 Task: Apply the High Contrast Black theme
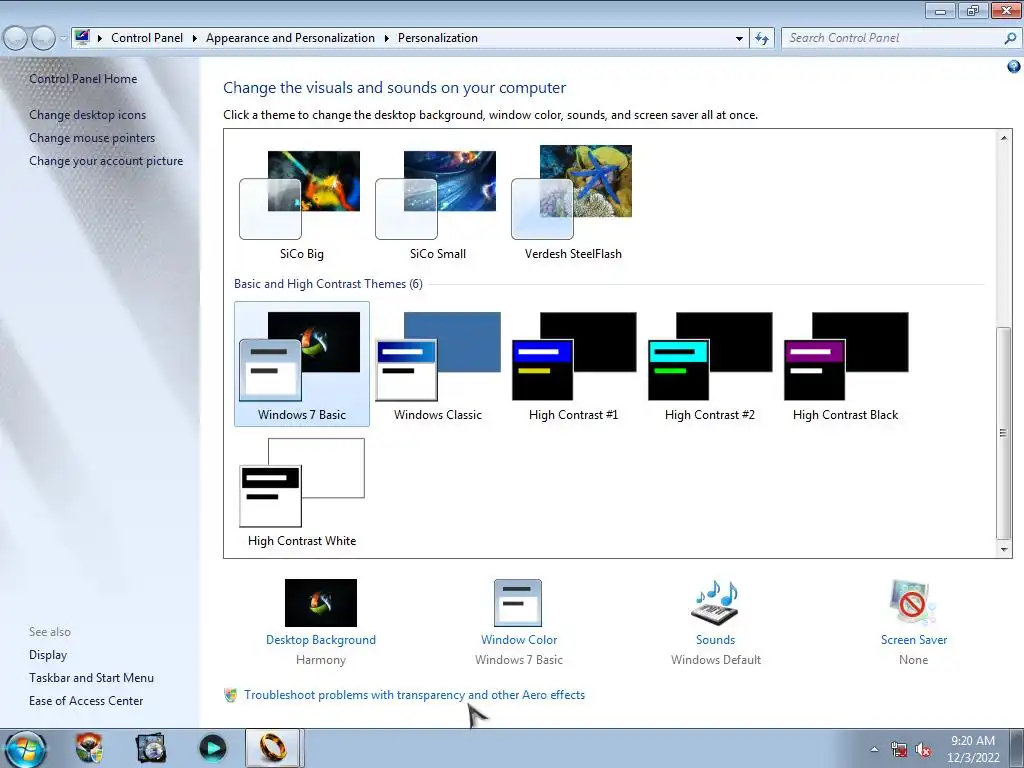pos(845,364)
